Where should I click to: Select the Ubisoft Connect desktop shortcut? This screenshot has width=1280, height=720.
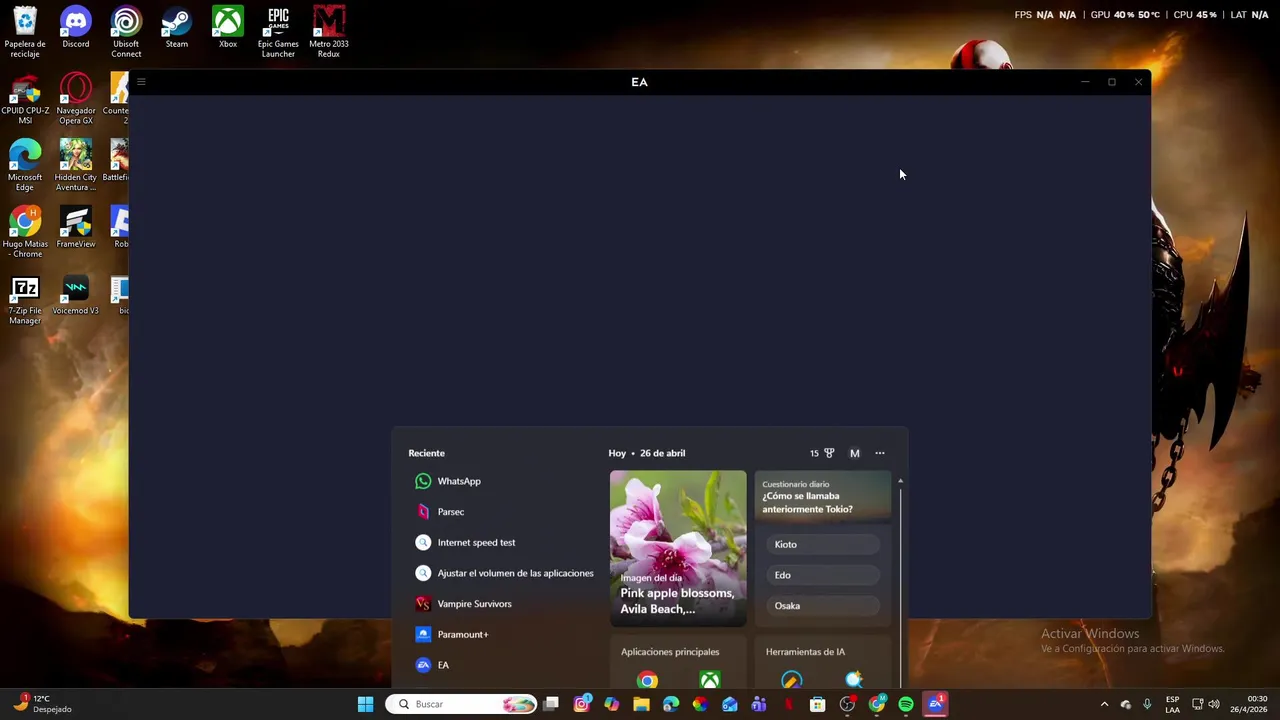pos(126,32)
